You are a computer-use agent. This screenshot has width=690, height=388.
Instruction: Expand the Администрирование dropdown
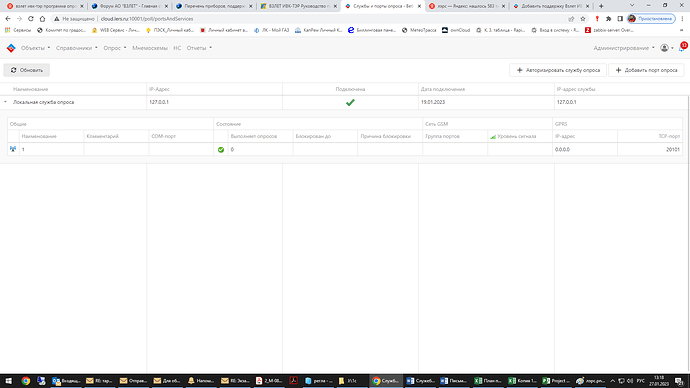pos(624,48)
